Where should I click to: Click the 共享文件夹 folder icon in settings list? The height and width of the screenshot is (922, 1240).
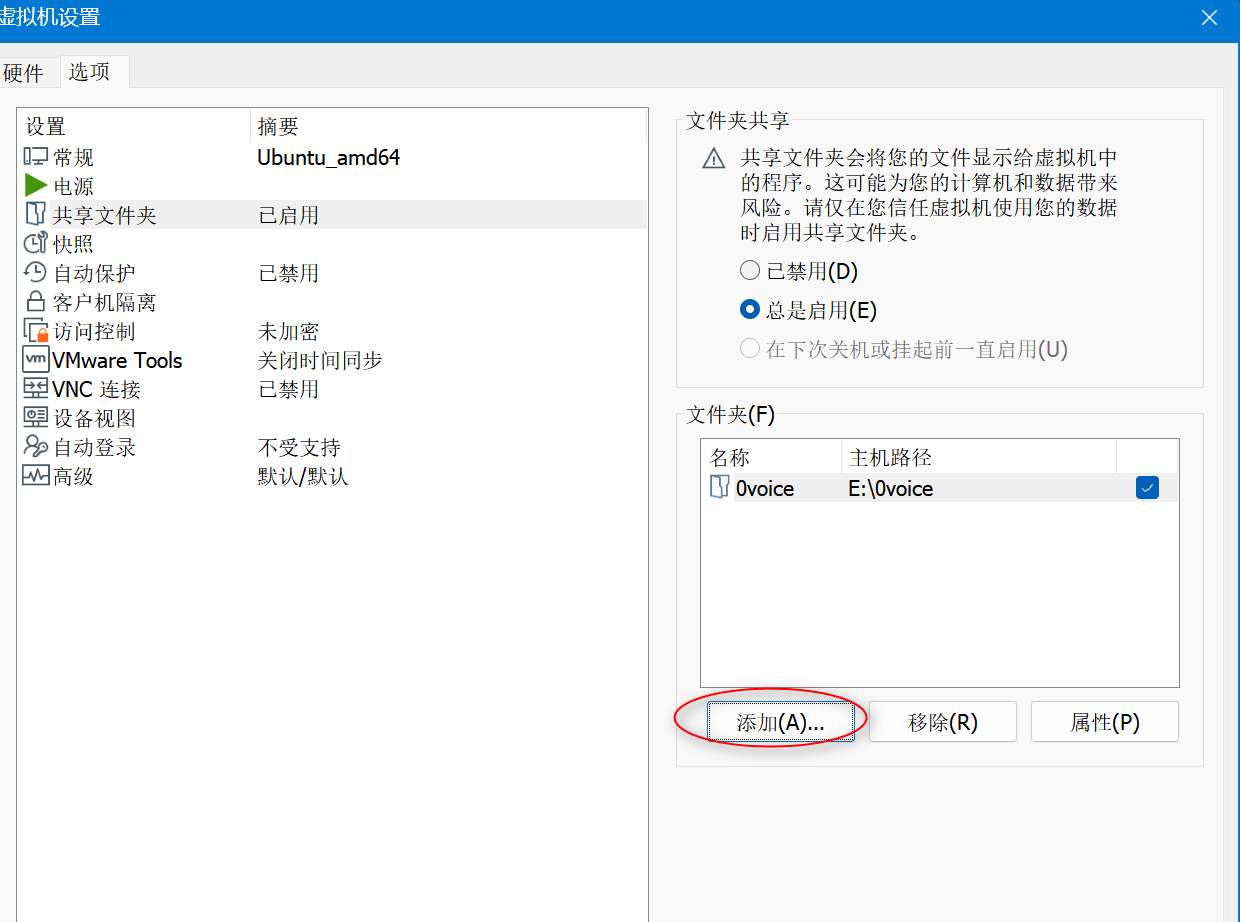[36, 215]
